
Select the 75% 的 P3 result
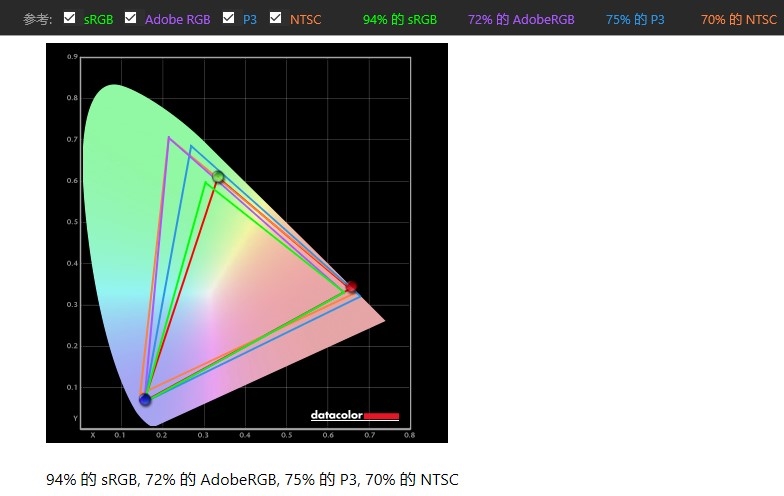(635, 20)
